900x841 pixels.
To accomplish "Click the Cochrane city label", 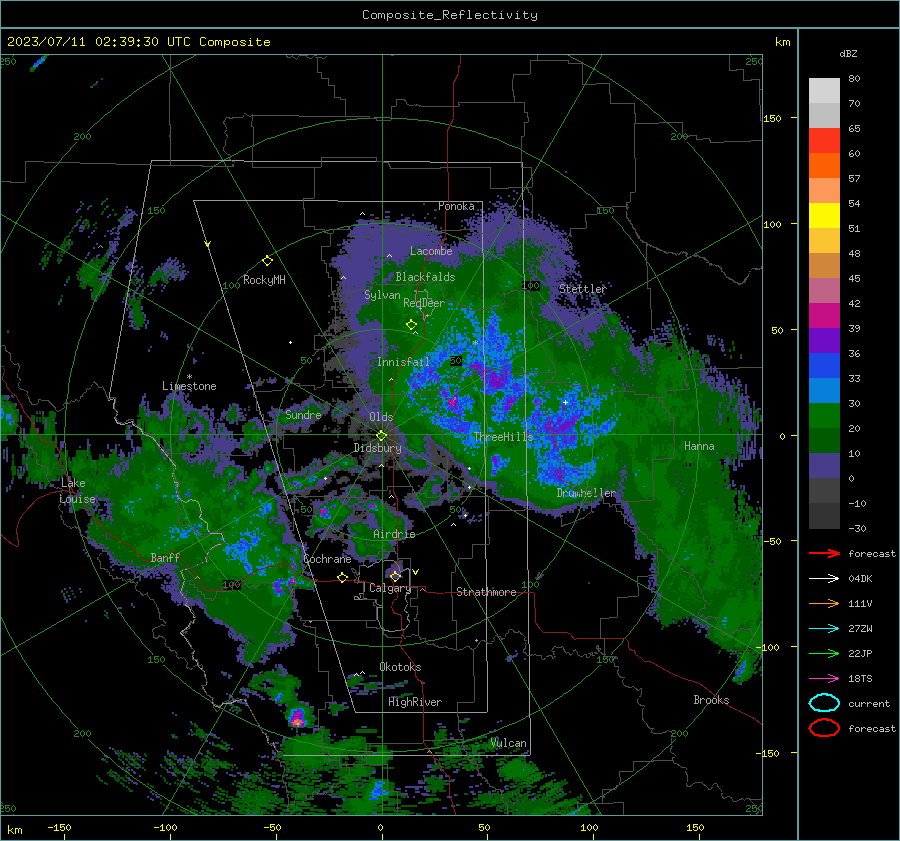I will coord(327,559).
